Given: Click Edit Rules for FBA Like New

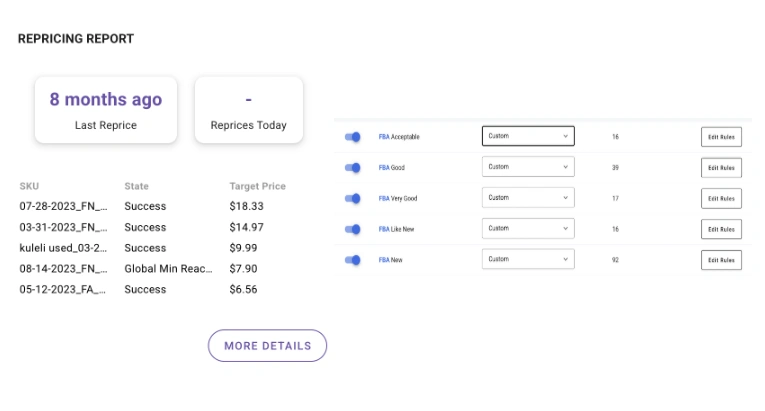Looking at the screenshot, I should click(721, 229).
